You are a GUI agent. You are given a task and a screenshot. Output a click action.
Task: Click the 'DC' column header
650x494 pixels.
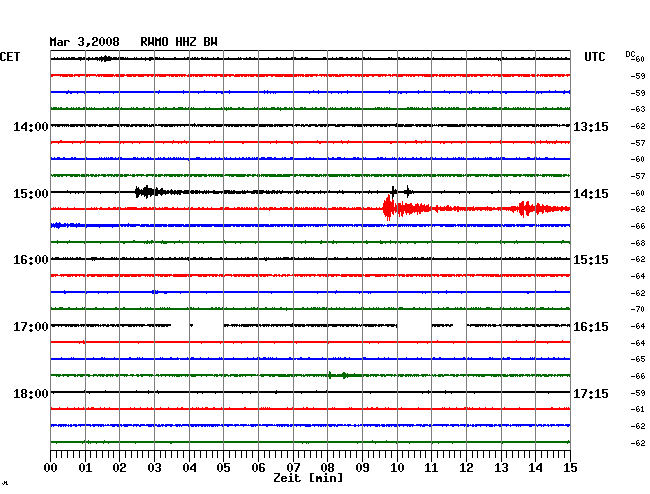click(x=630, y=54)
